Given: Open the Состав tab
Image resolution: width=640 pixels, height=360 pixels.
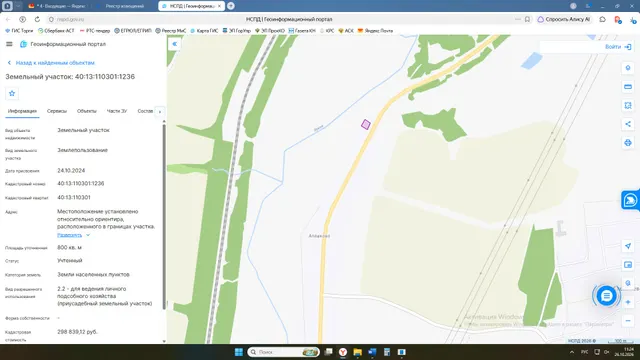Looking at the screenshot, I should point(145,111).
